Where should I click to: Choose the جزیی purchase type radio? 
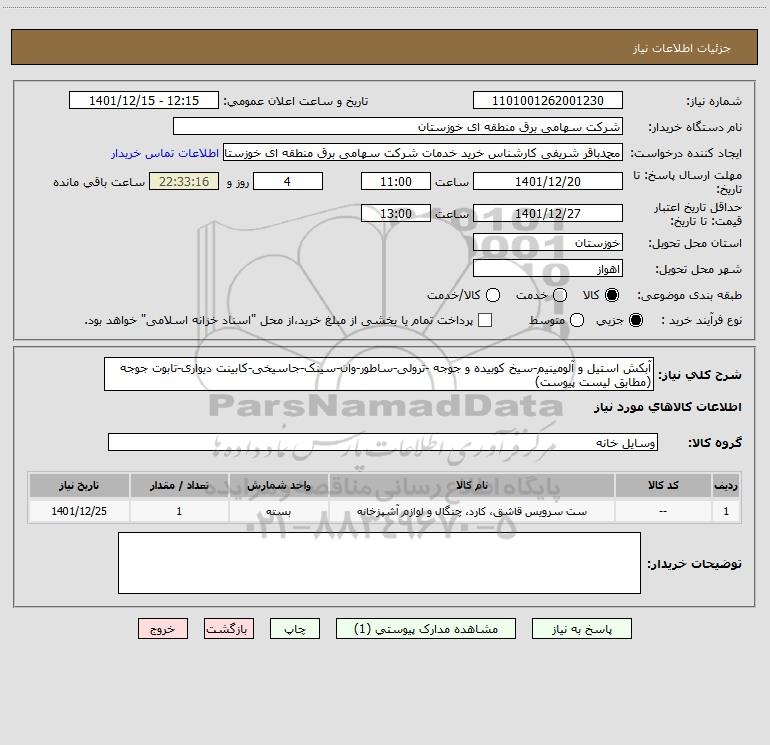pyautogui.click(x=636, y=320)
